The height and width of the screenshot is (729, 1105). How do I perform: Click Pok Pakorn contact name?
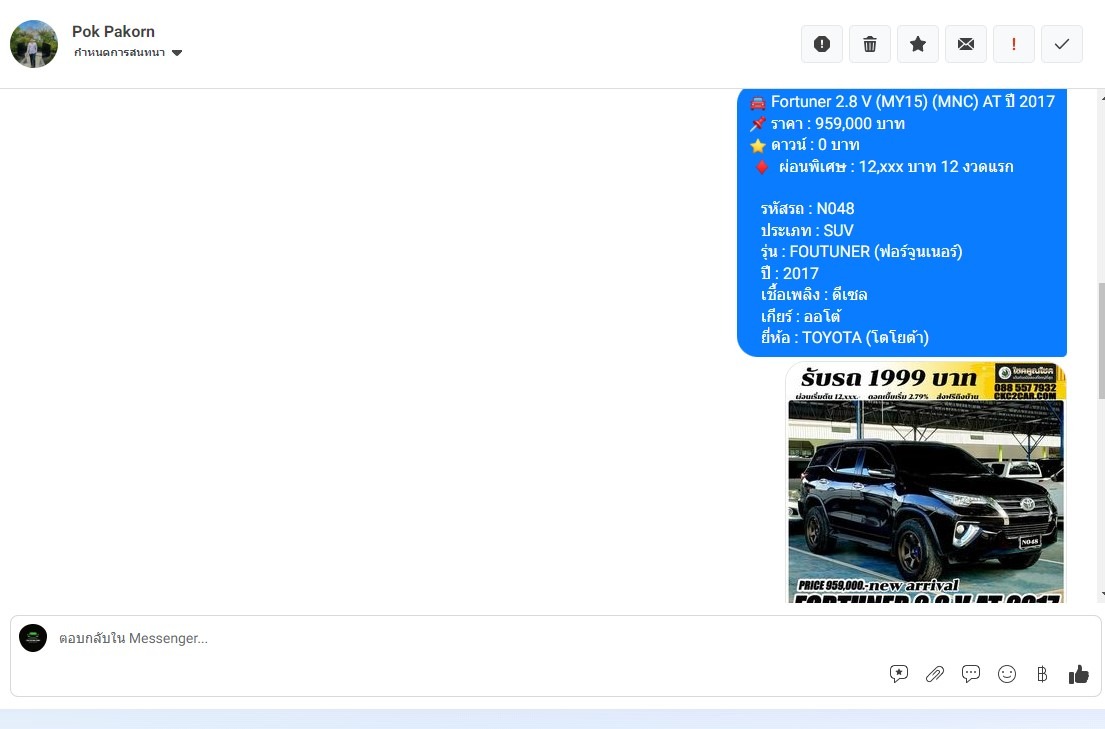tap(113, 31)
